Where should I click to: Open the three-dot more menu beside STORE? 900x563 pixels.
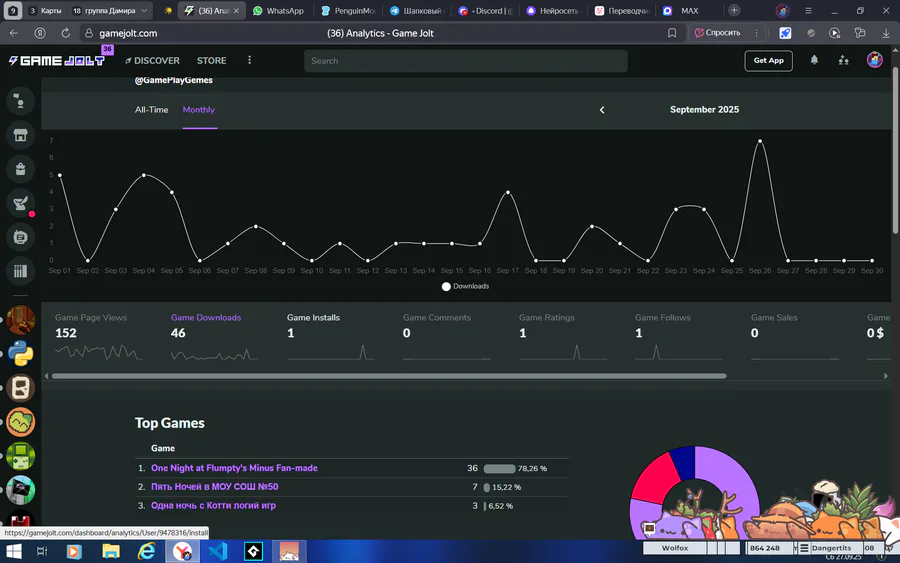point(249,60)
